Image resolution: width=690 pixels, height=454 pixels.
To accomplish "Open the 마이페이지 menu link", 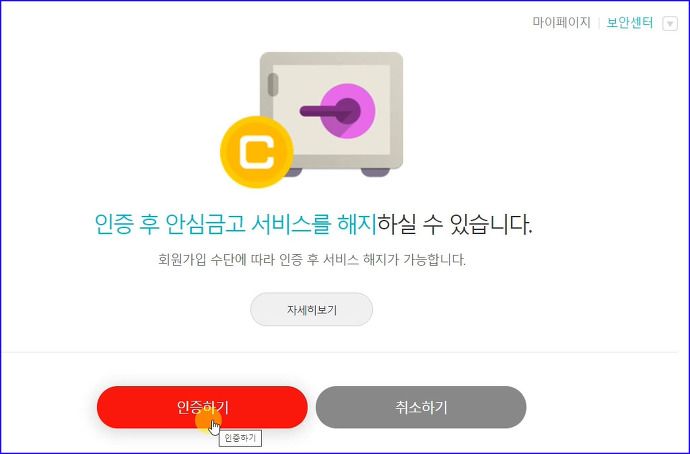I will coord(561,22).
